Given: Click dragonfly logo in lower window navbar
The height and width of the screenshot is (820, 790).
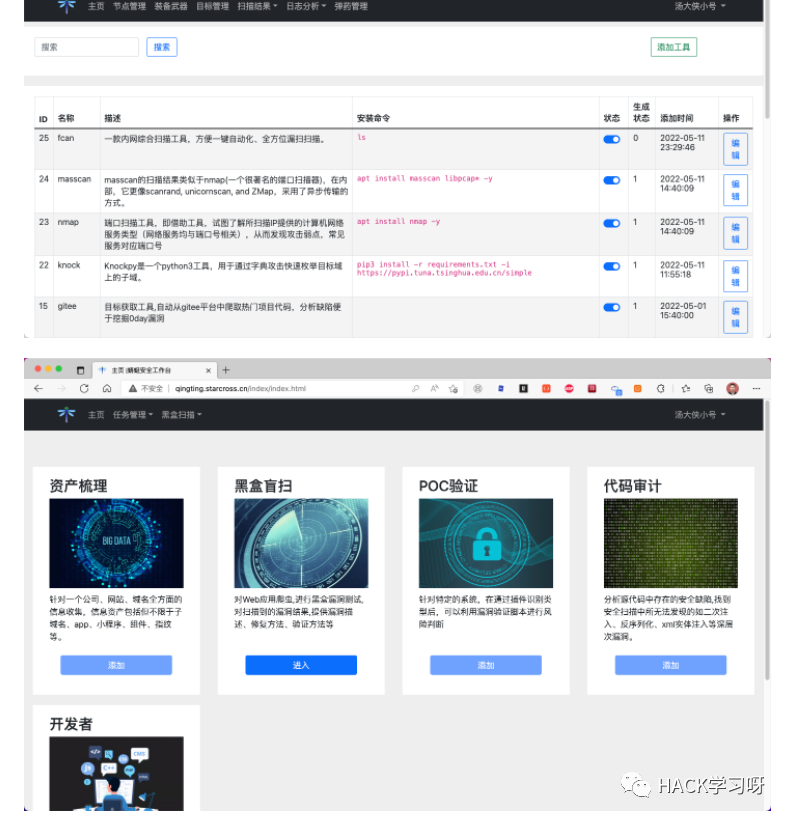Looking at the screenshot, I should (x=66, y=414).
